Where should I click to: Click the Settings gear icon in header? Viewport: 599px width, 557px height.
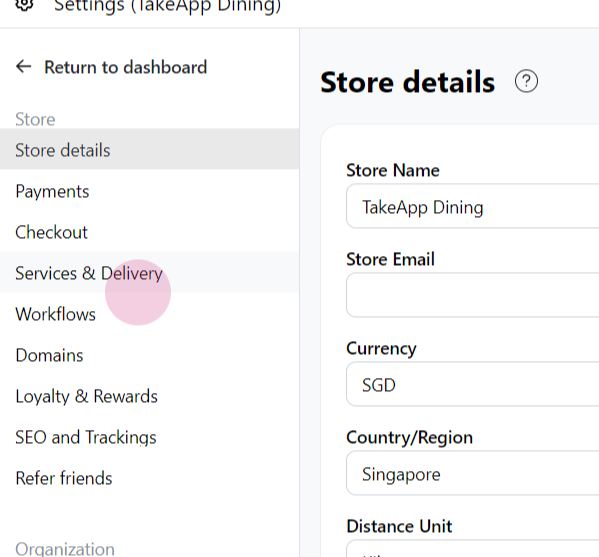tap(24, 5)
